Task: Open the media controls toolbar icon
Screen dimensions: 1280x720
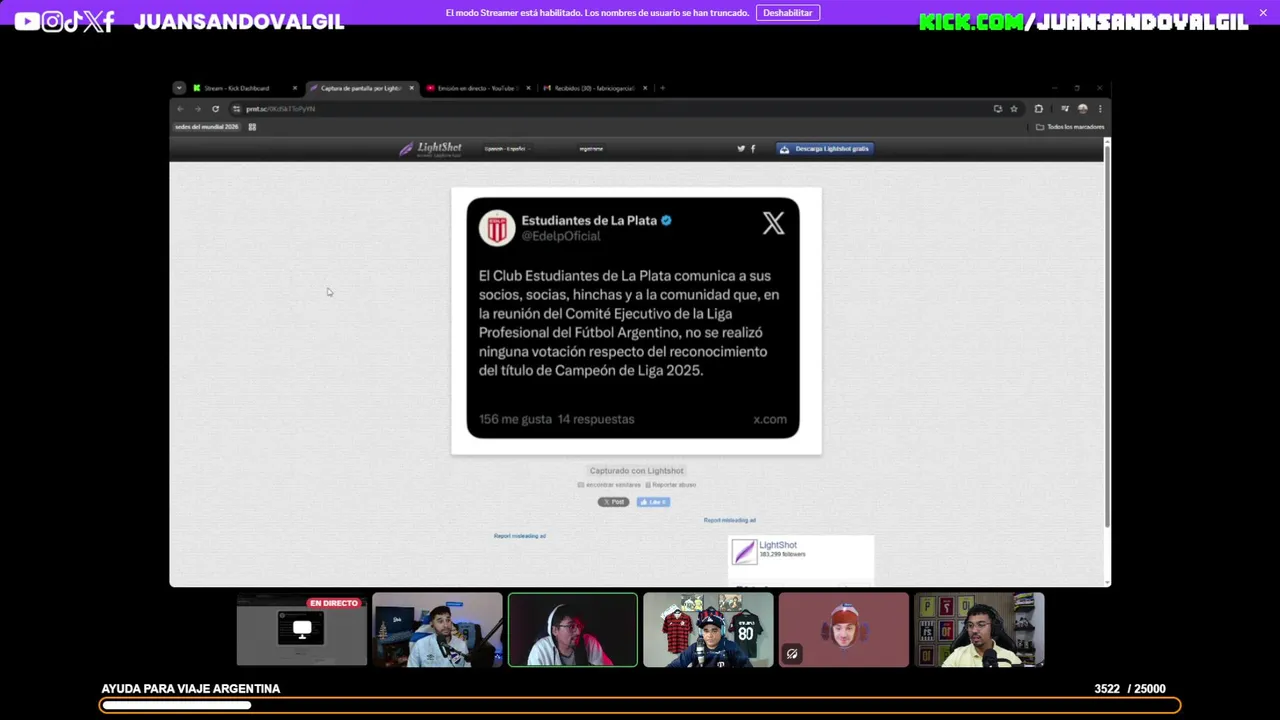Action: click(x=1065, y=109)
